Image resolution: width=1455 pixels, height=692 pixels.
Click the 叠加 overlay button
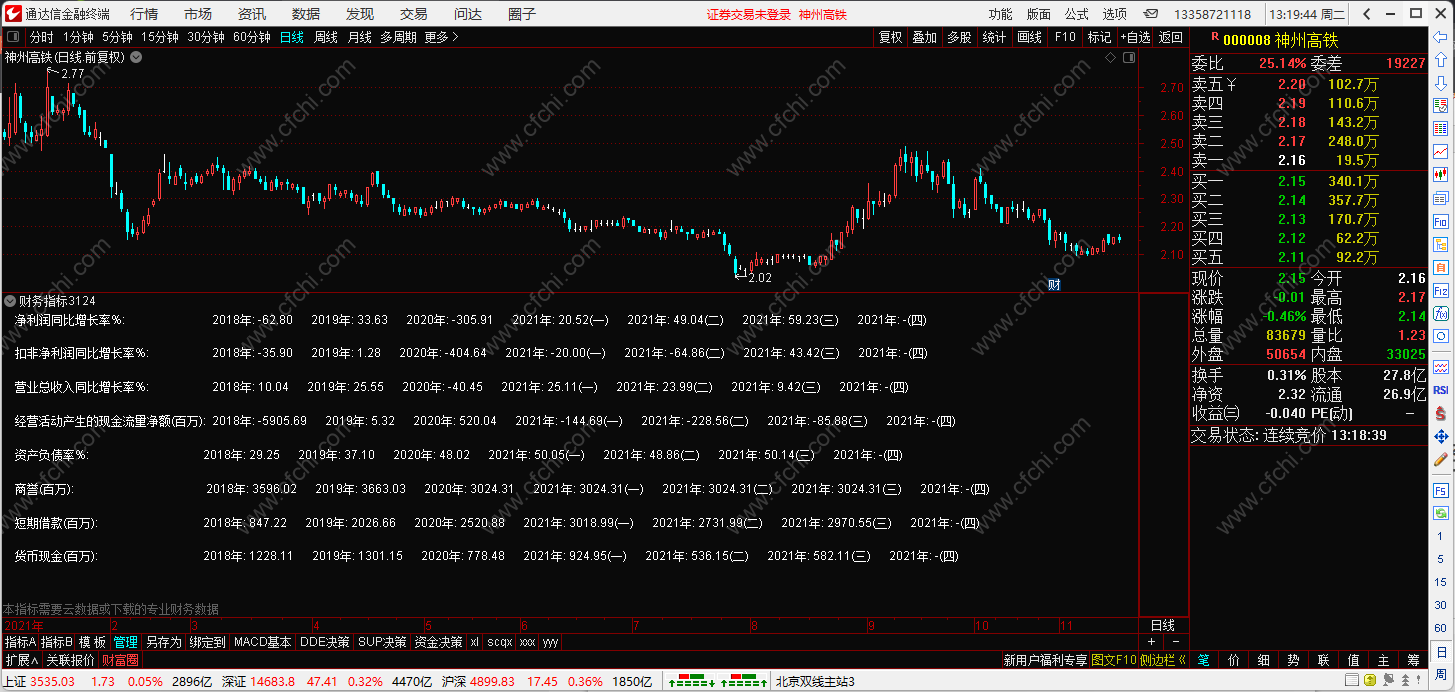click(x=925, y=37)
